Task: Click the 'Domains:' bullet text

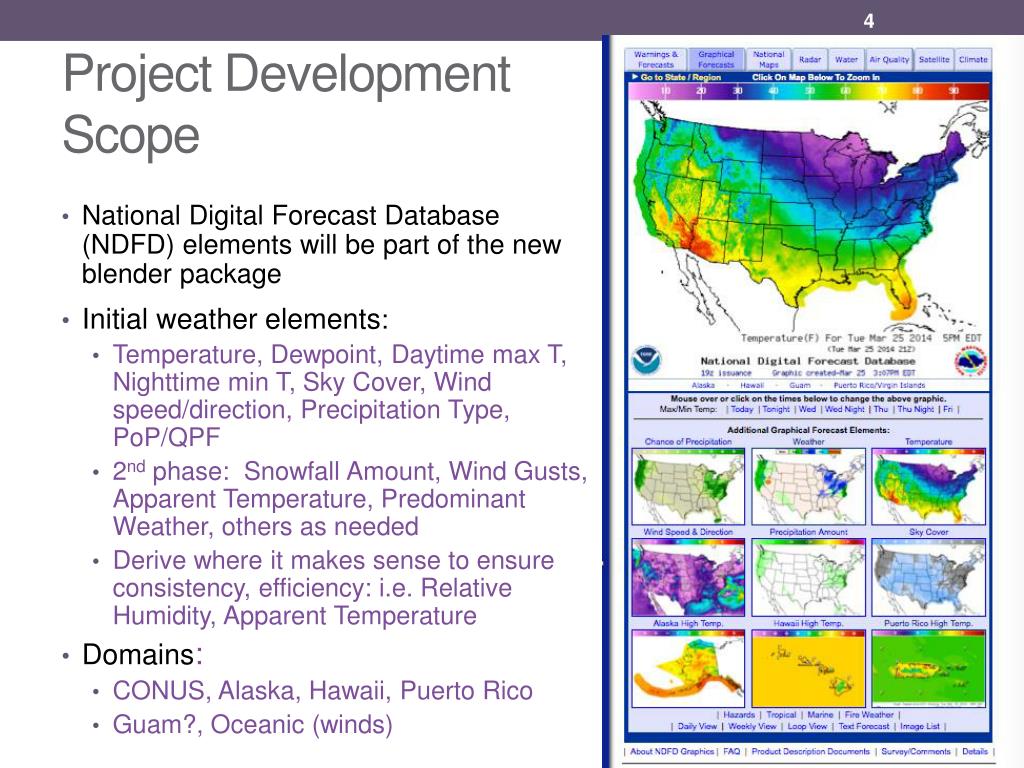Action: click(142, 654)
